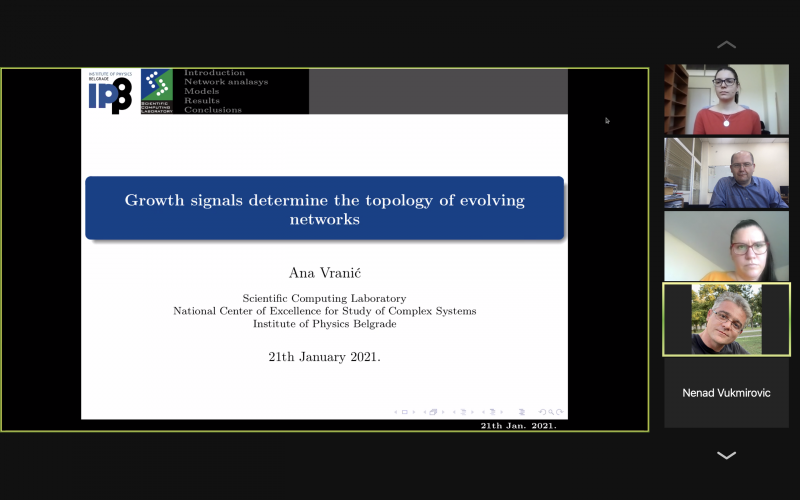Select the woman in red top video
This screenshot has height=500, width=800.
pos(726,100)
